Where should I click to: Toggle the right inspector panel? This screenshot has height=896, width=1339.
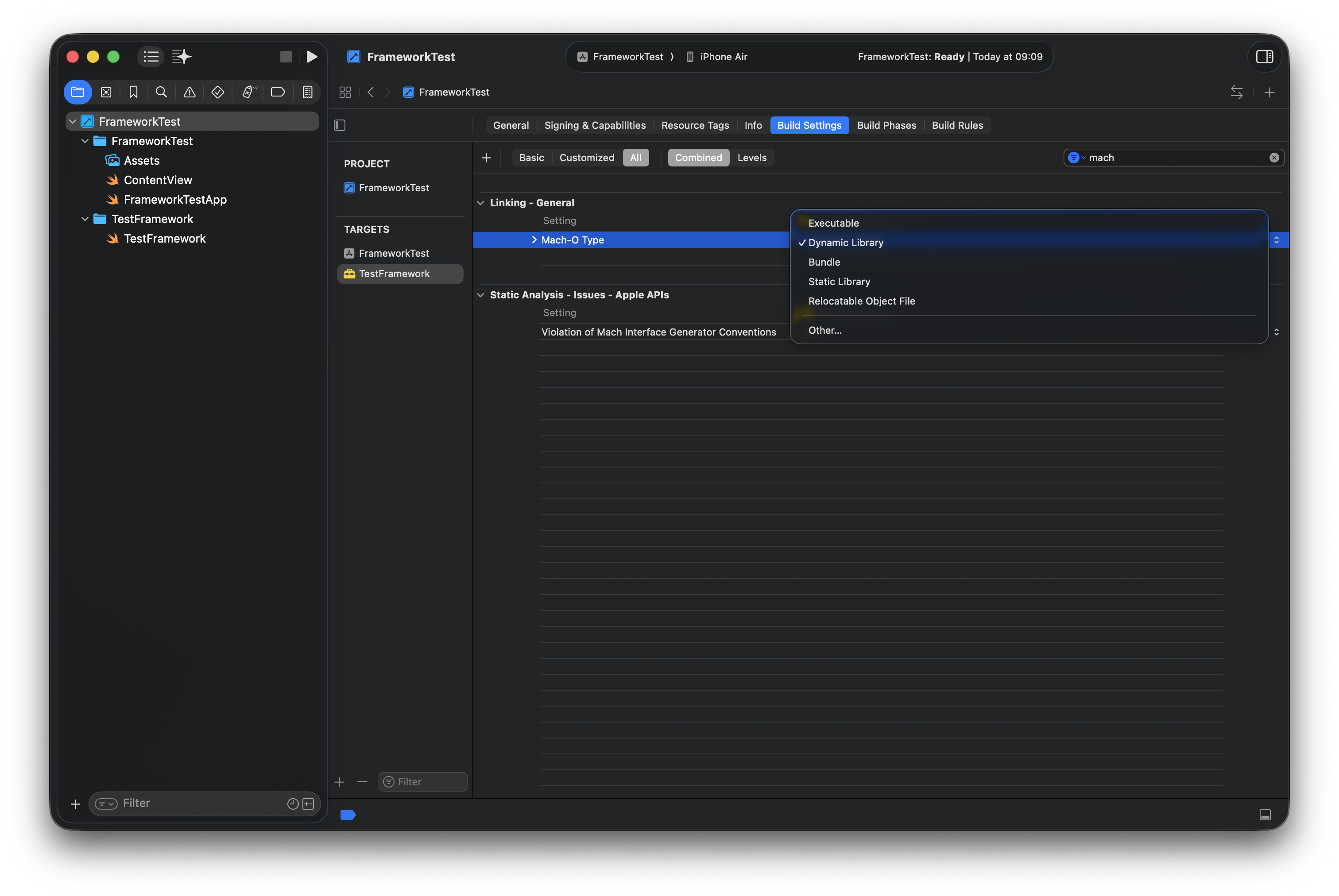click(x=1264, y=57)
